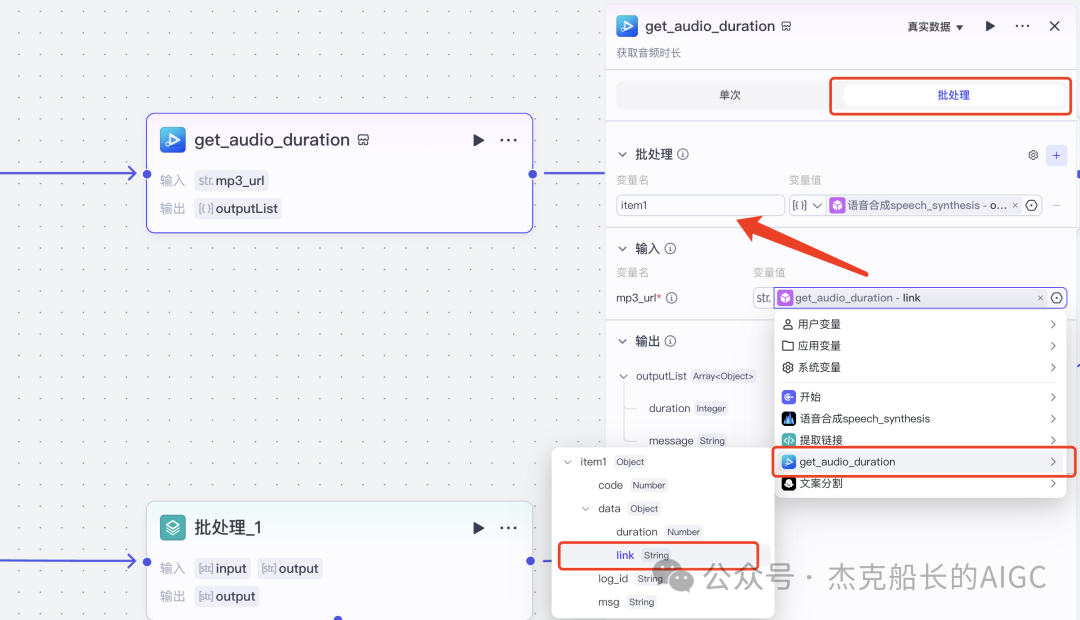Collapse data Object tree node
The image size is (1080, 620).
(x=585, y=509)
